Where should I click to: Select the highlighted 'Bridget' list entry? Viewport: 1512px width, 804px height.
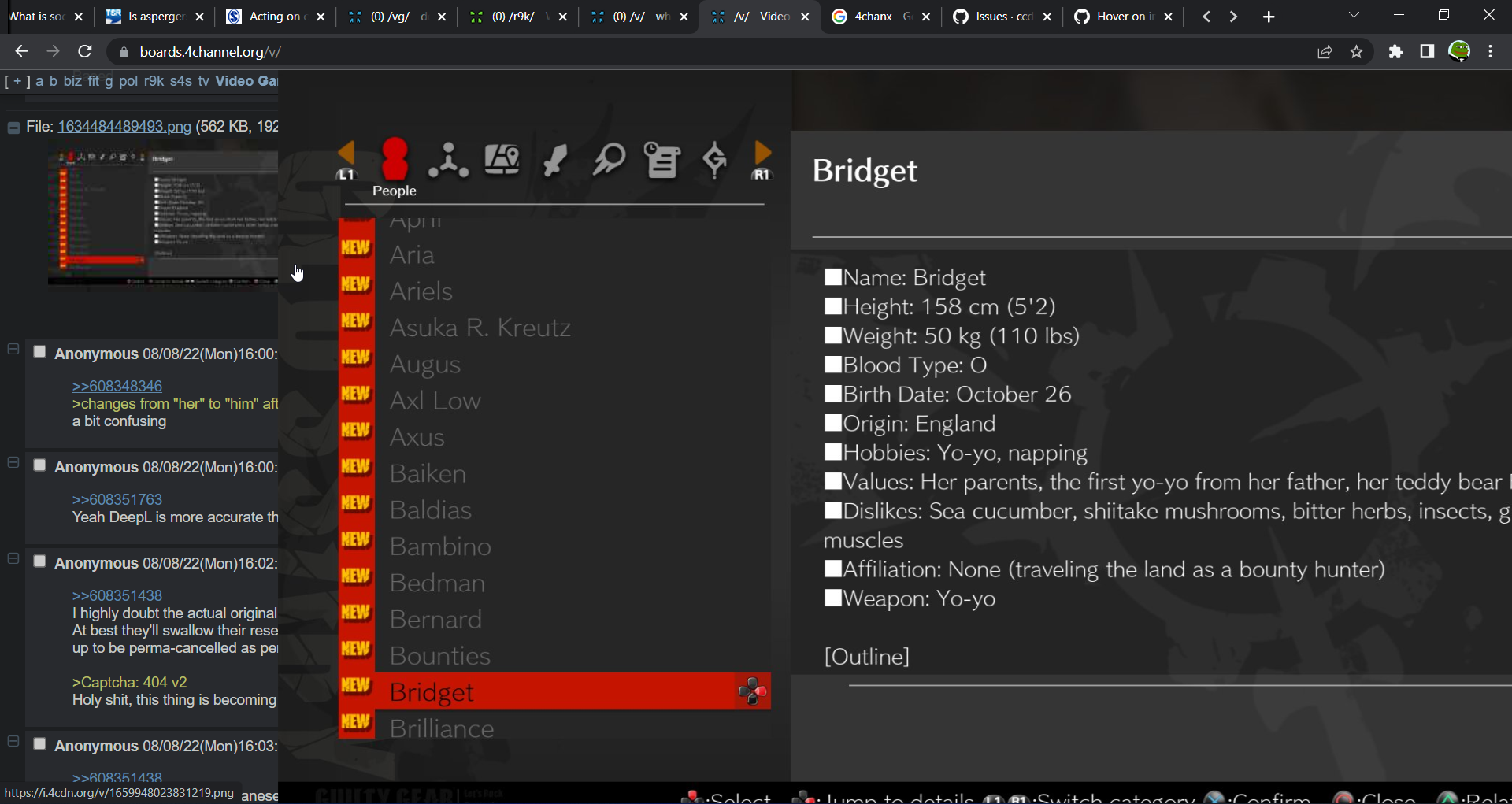coord(554,691)
